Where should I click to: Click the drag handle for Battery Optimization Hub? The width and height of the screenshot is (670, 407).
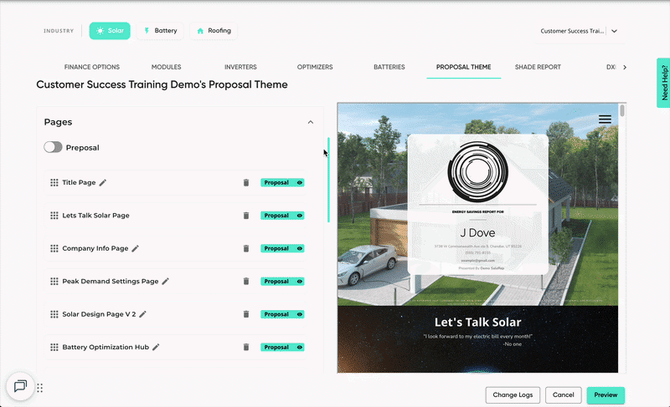tap(54, 347)
